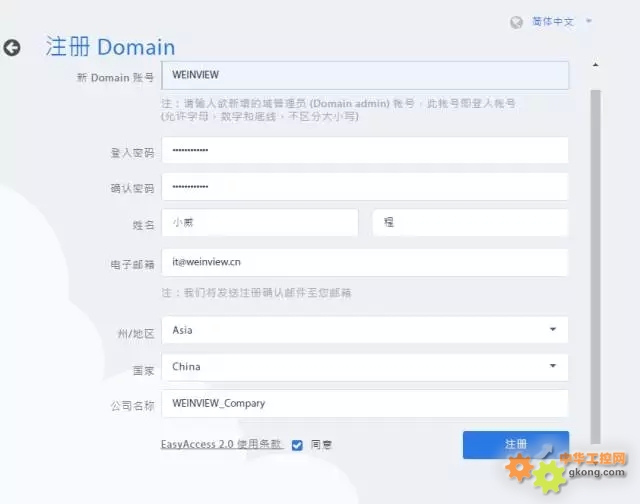Click the surname field 程
This screenshot has width=640, height=504.
[x=470, y=222]
